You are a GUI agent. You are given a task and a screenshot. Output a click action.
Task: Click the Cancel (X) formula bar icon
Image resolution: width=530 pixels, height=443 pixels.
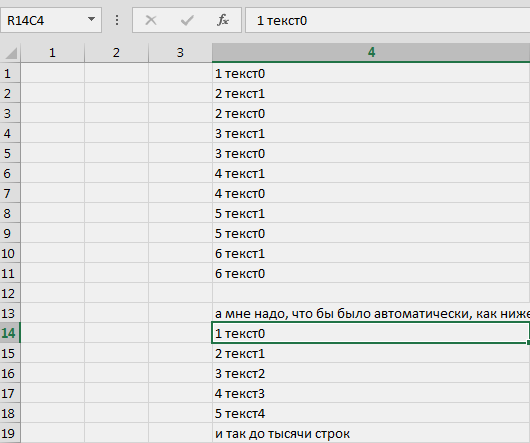[x=151, y=20]
